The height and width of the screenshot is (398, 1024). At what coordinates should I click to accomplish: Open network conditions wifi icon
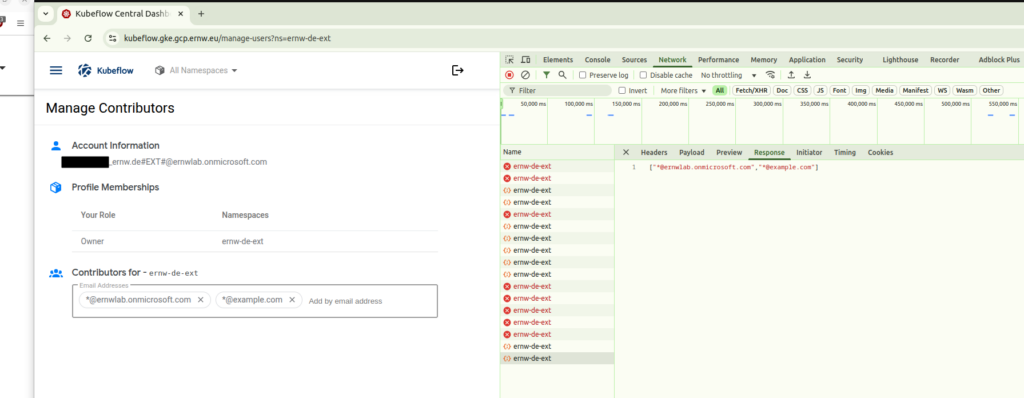click(x=771, y=75)
